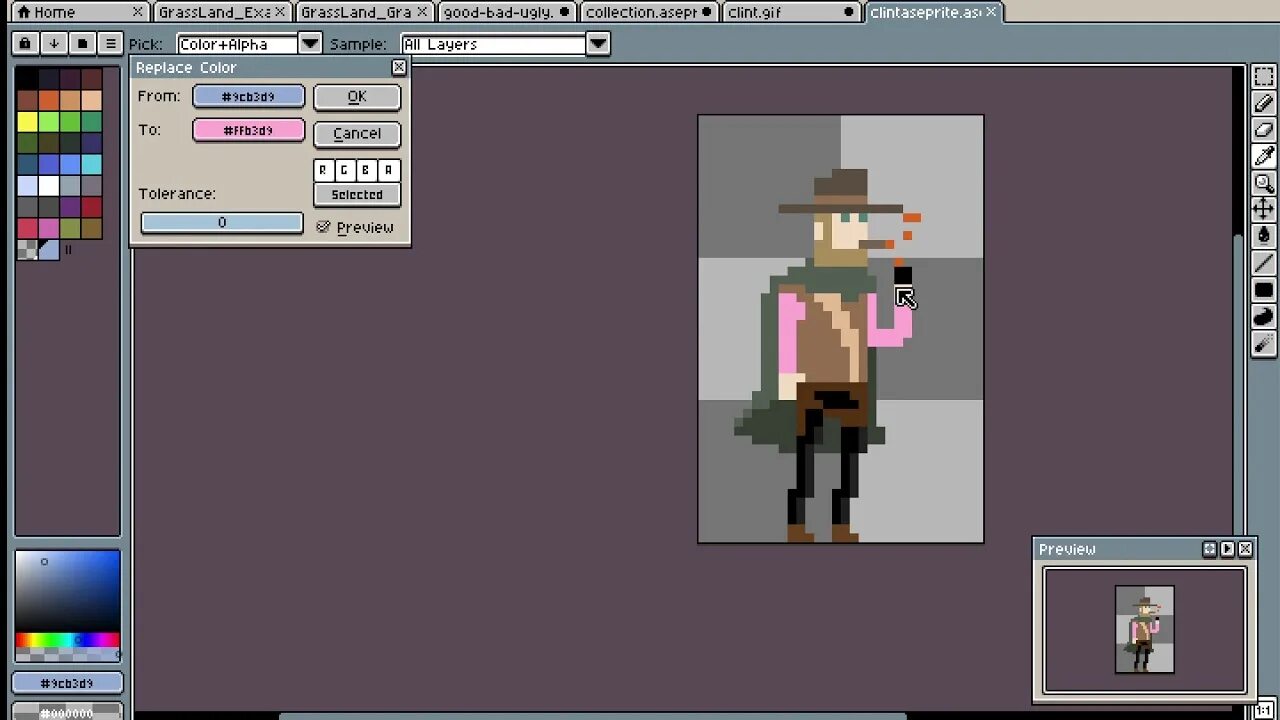Viewport: 1280px width, 720px height.
Task: Select the Zoom magnifier tool
Action: click(1264, 183)
